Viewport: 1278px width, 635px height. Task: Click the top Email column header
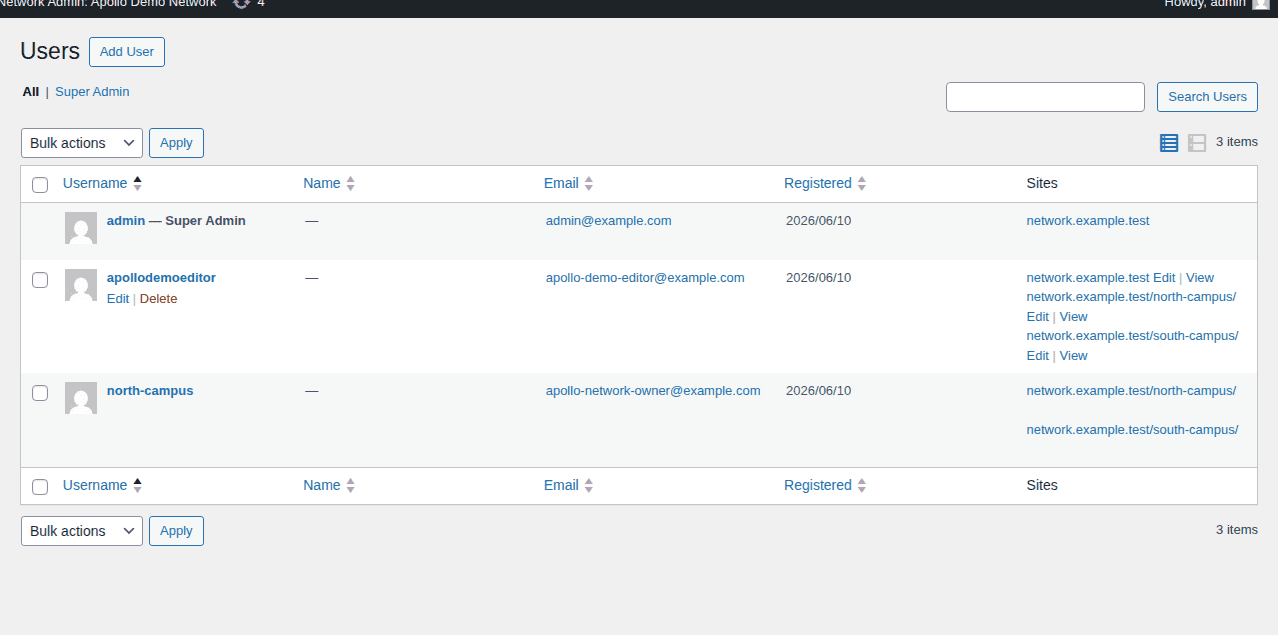[x=561, y=183]
